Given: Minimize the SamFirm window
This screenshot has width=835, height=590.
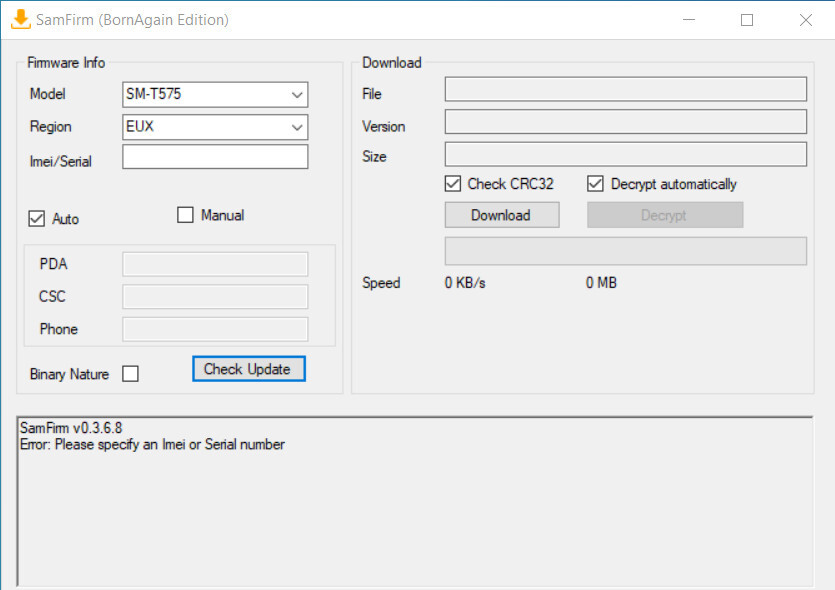Looking at the screenshot, I should [689, 20].
